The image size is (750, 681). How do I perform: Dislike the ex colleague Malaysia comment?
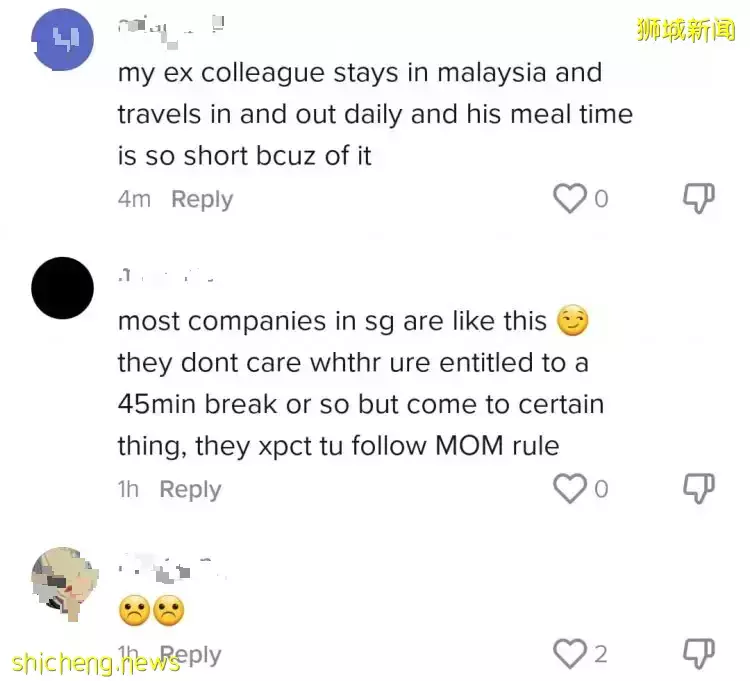(x=698, y=198)
